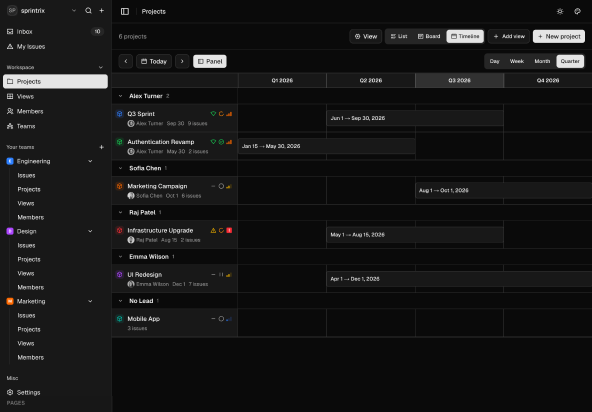Open My Issues in the sidebar
This screenshot has width=592, height=412.
(55, 46)
